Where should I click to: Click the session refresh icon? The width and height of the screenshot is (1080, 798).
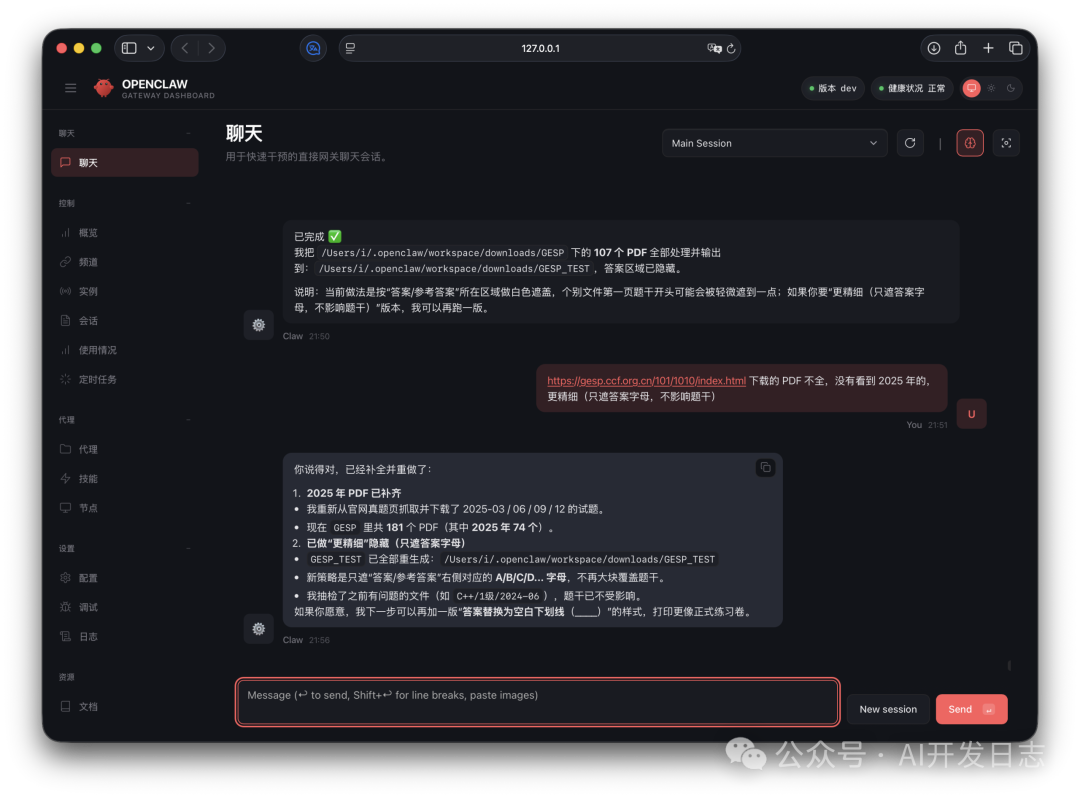point(909,143)
